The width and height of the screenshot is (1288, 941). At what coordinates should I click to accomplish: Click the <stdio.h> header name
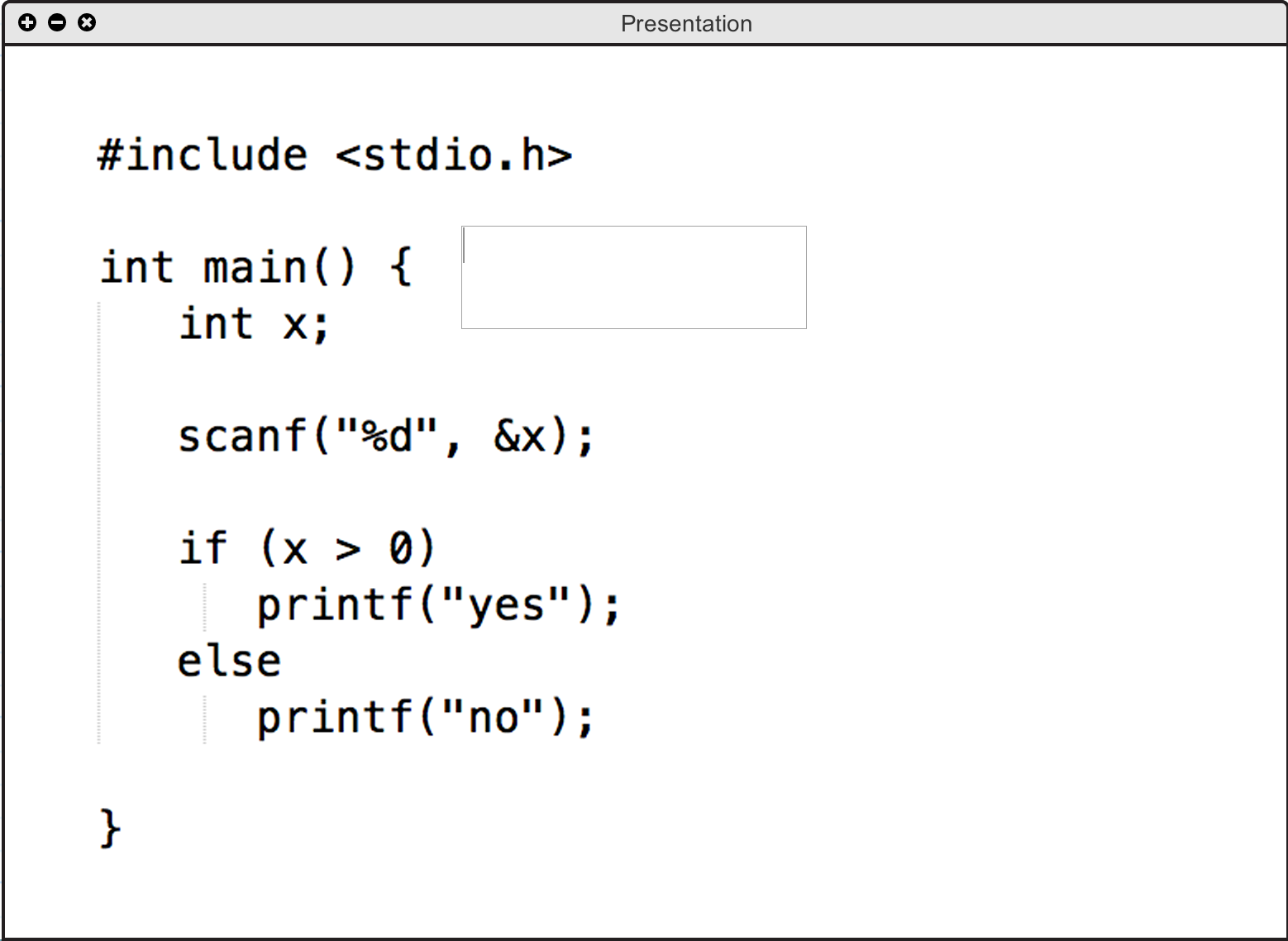pyautogui.click(x=454, y=155)
